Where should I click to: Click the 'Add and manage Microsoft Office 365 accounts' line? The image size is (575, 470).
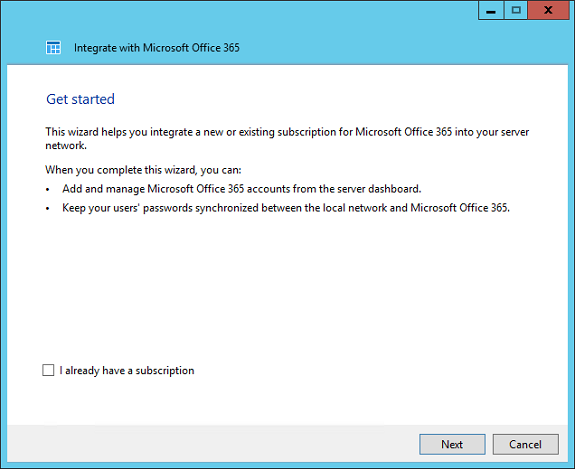pos(242,189)
